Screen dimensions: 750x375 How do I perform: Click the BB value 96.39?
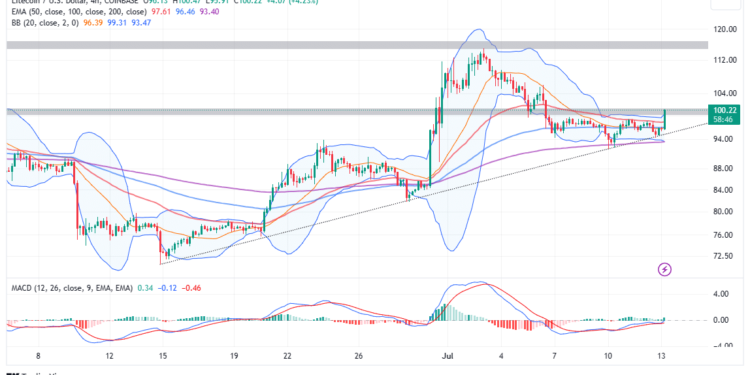[93, 22]
